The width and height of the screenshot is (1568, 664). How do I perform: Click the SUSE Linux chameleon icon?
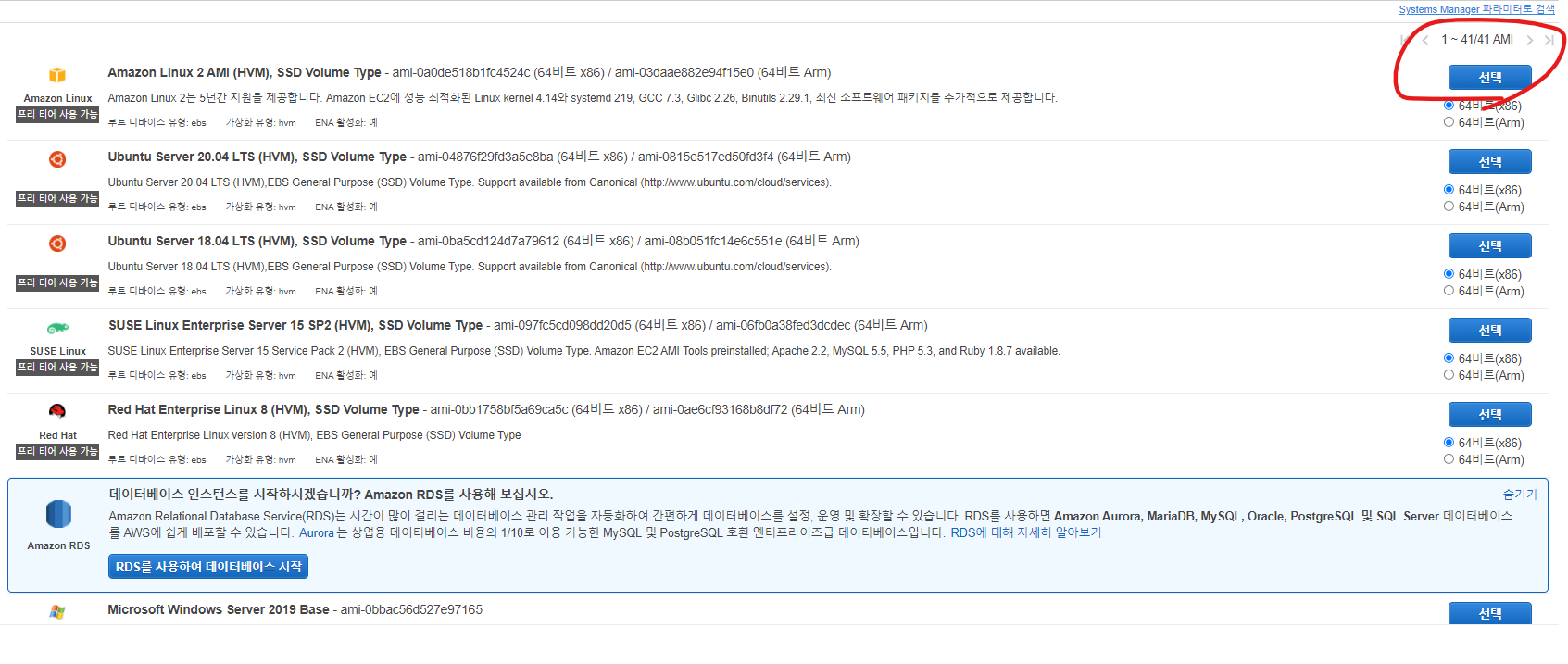57,328
